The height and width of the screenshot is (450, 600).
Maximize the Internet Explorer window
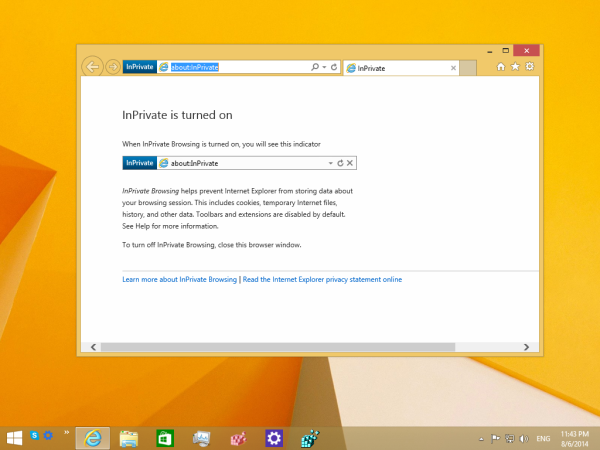[x=505, y=51]
